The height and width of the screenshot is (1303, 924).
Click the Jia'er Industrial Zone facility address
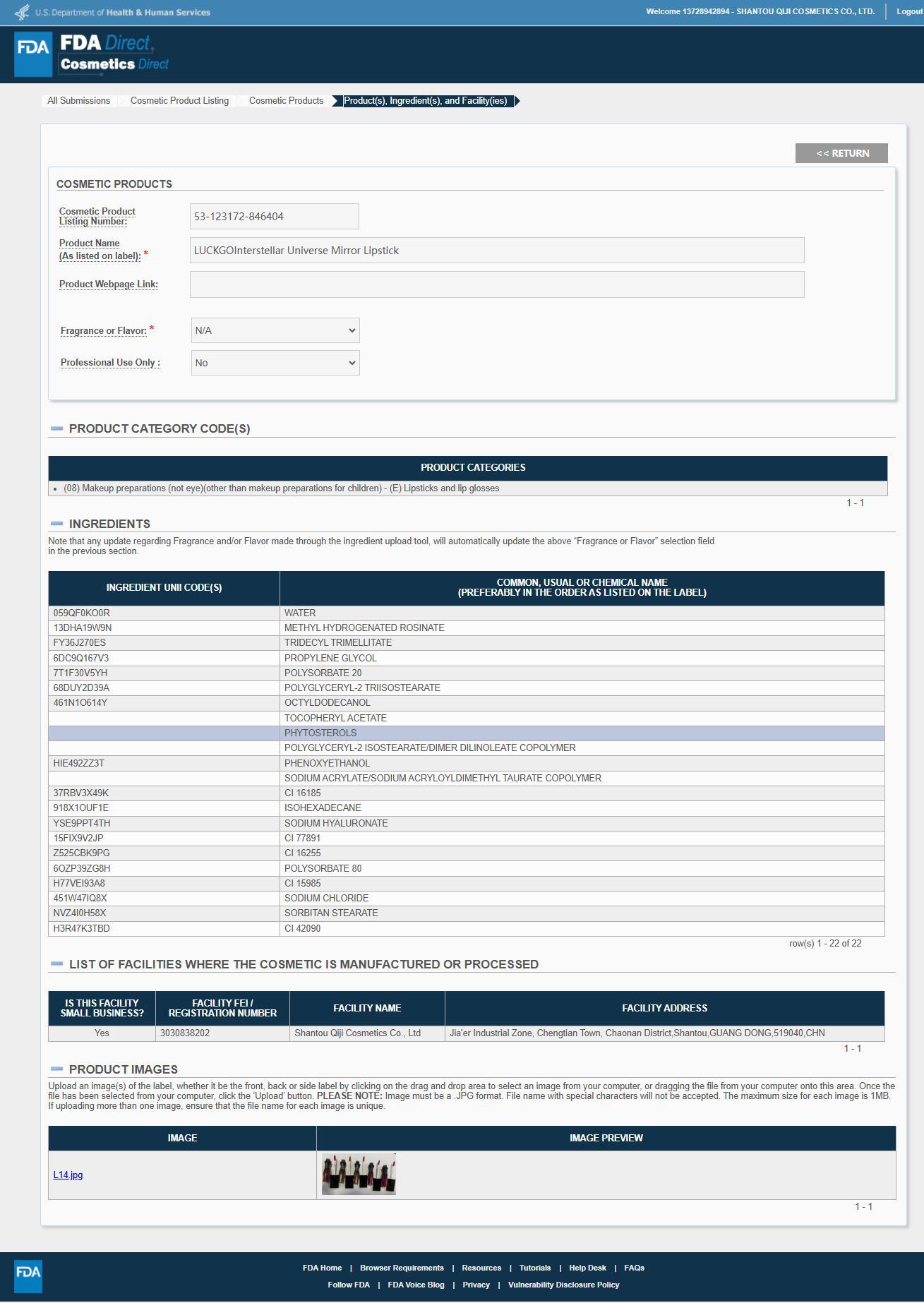[x=637, y=1033]
